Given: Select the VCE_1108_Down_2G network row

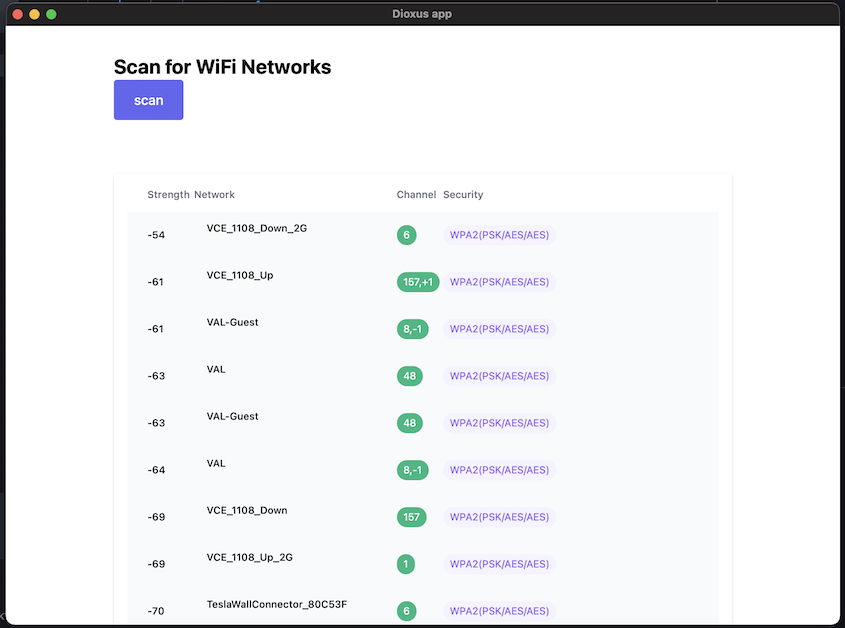Looking at the screenshot, I should [x=422, y=235].
